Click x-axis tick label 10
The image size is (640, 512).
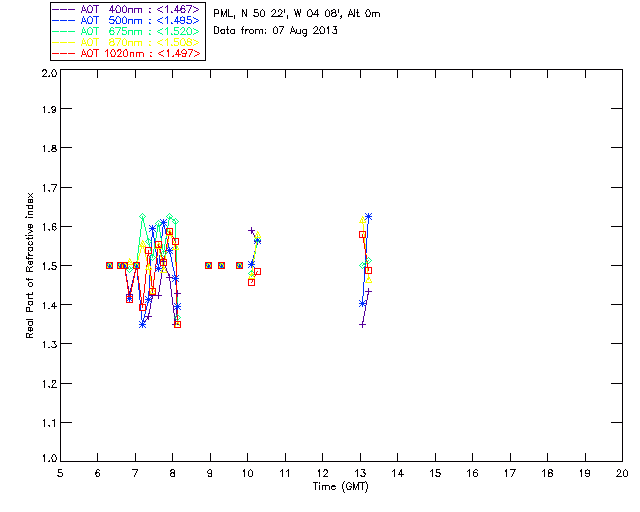[247, 473]
